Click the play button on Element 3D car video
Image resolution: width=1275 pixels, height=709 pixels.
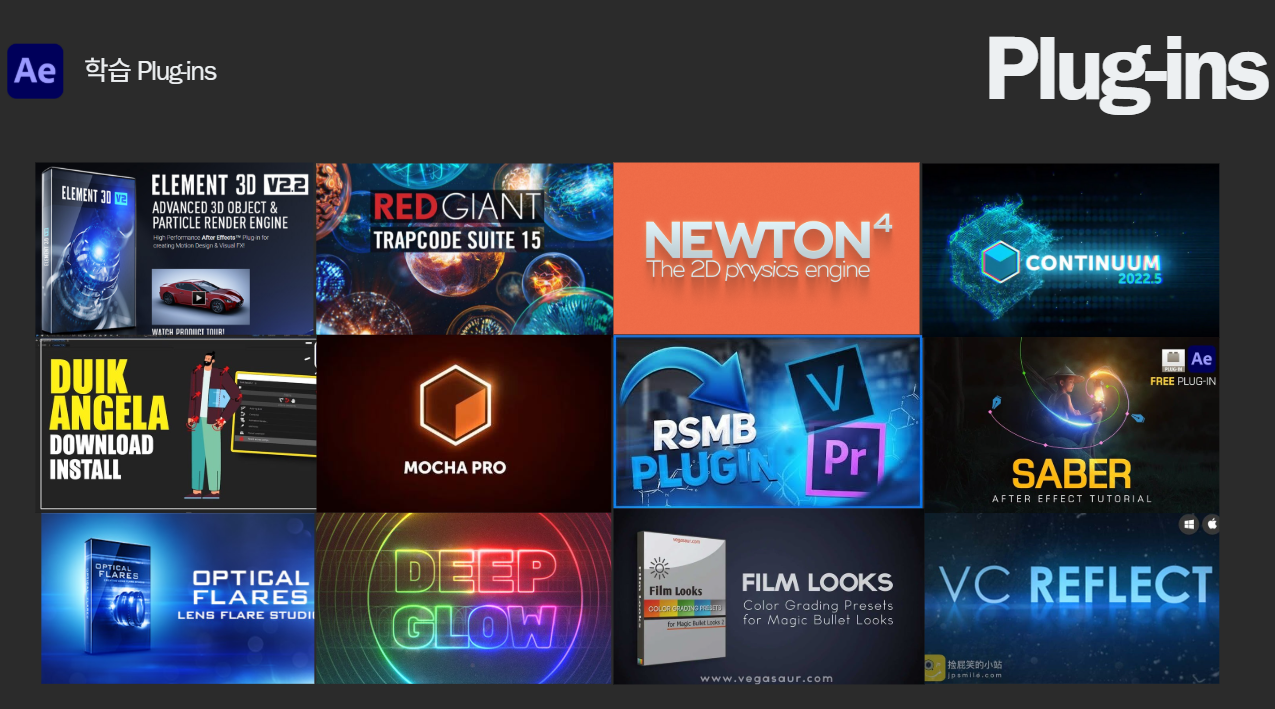tap(200, 297)
